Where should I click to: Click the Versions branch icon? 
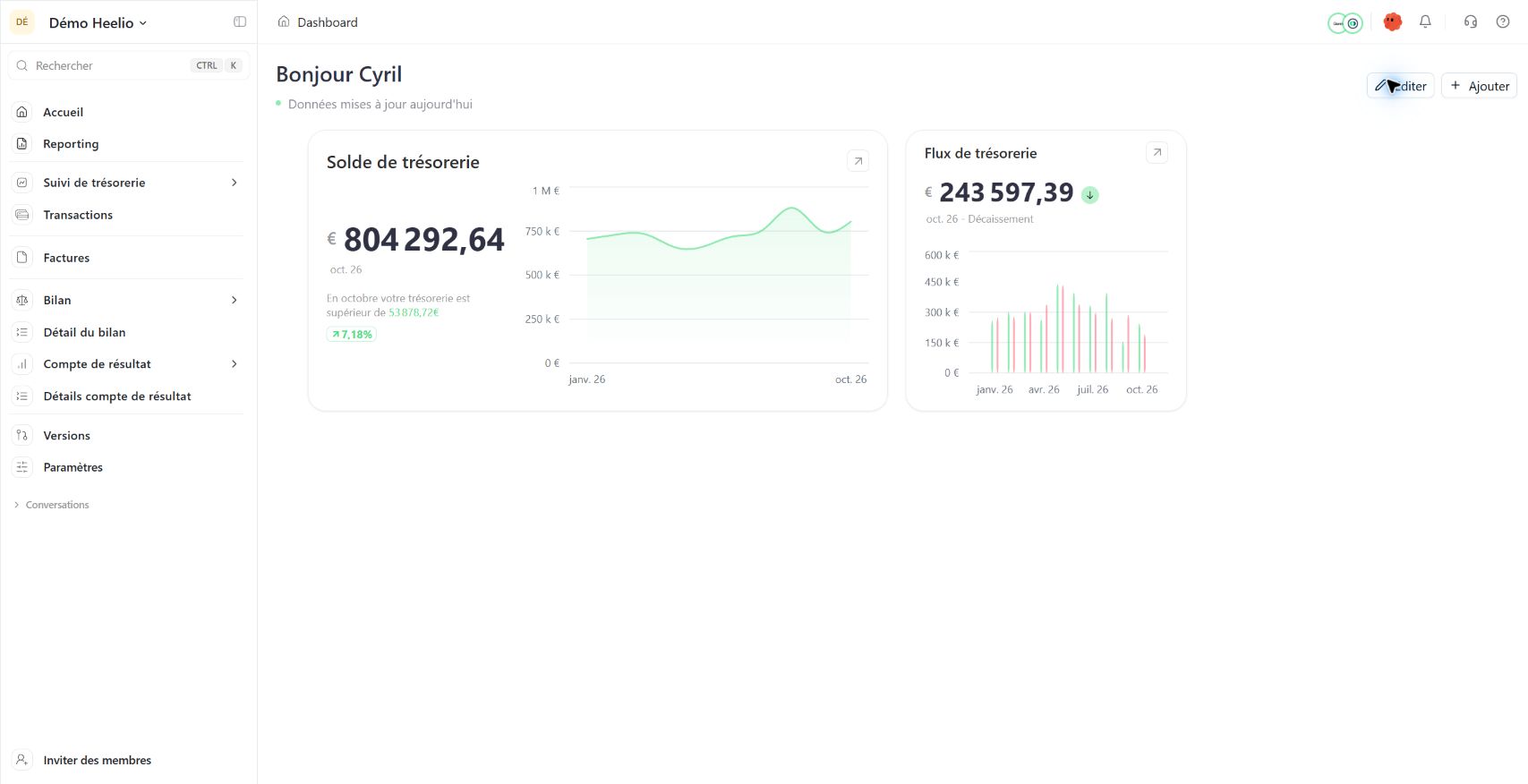(22, 435)
